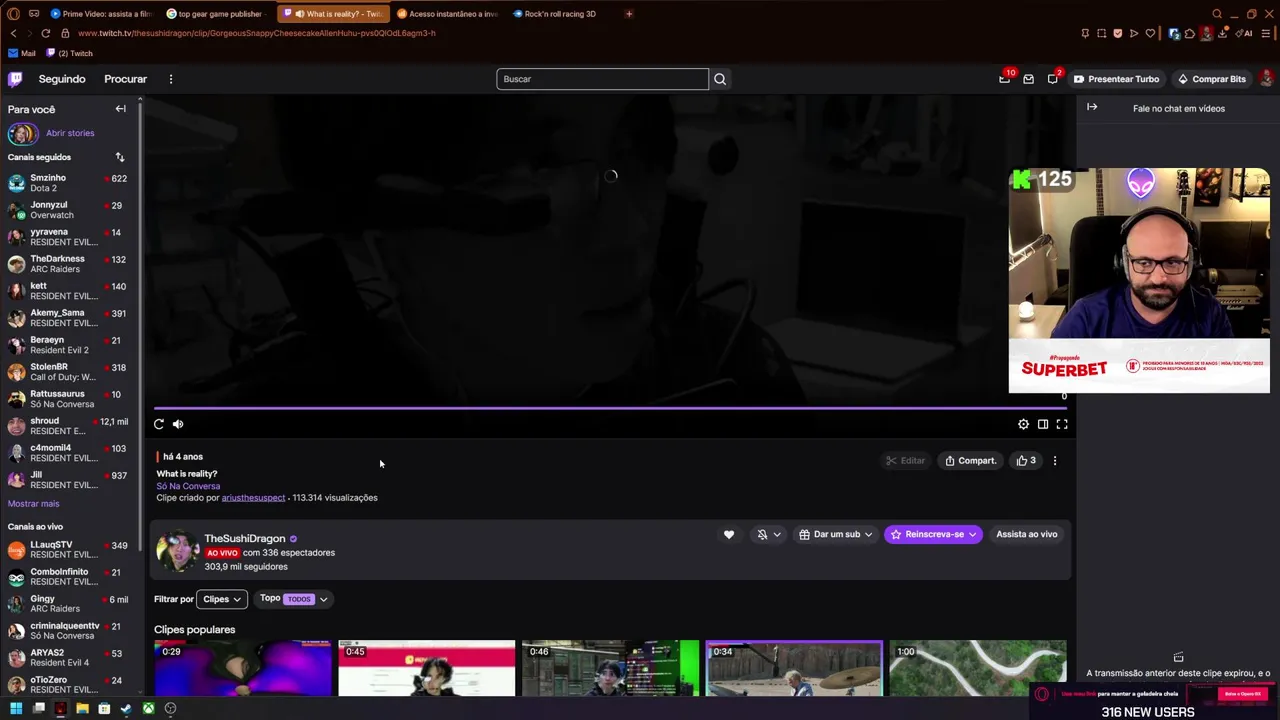Switch the player to fullscreen

point(1062,424)
